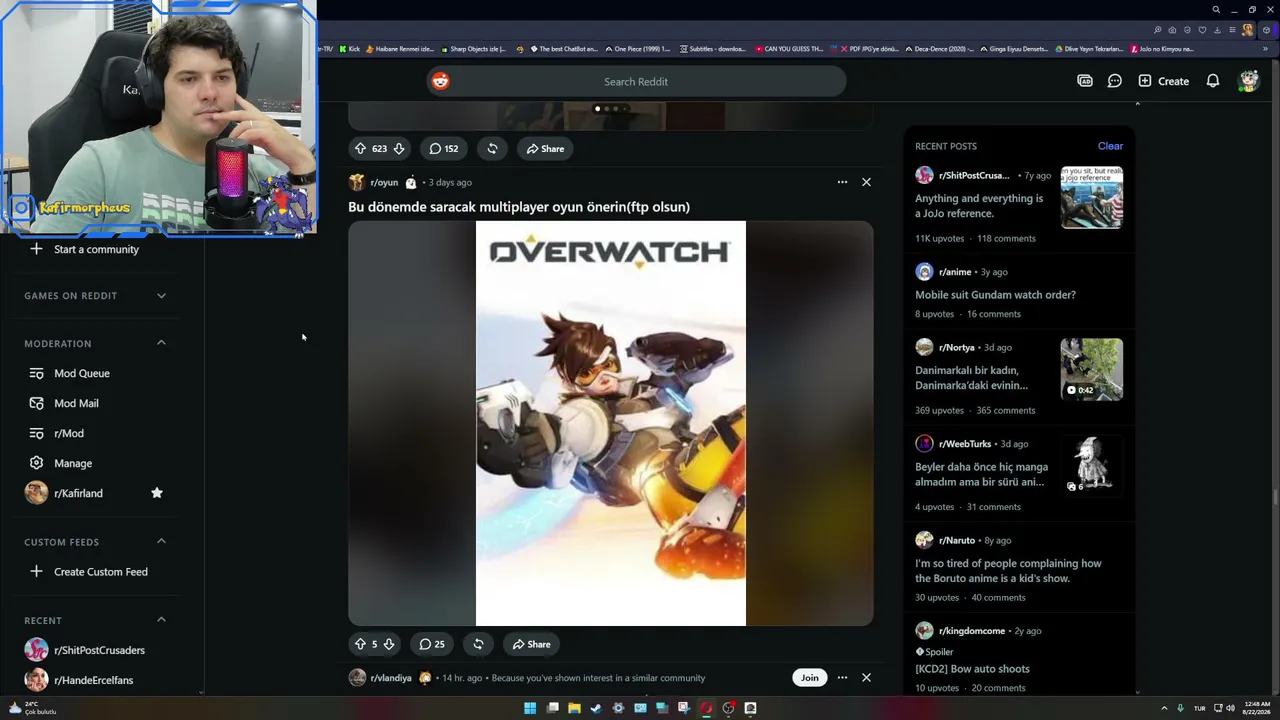Image resolution: width=1280 pixels, height=720 pixels.
Task: Open the Reddit advertise icon
Action: tap(1085, 81)
